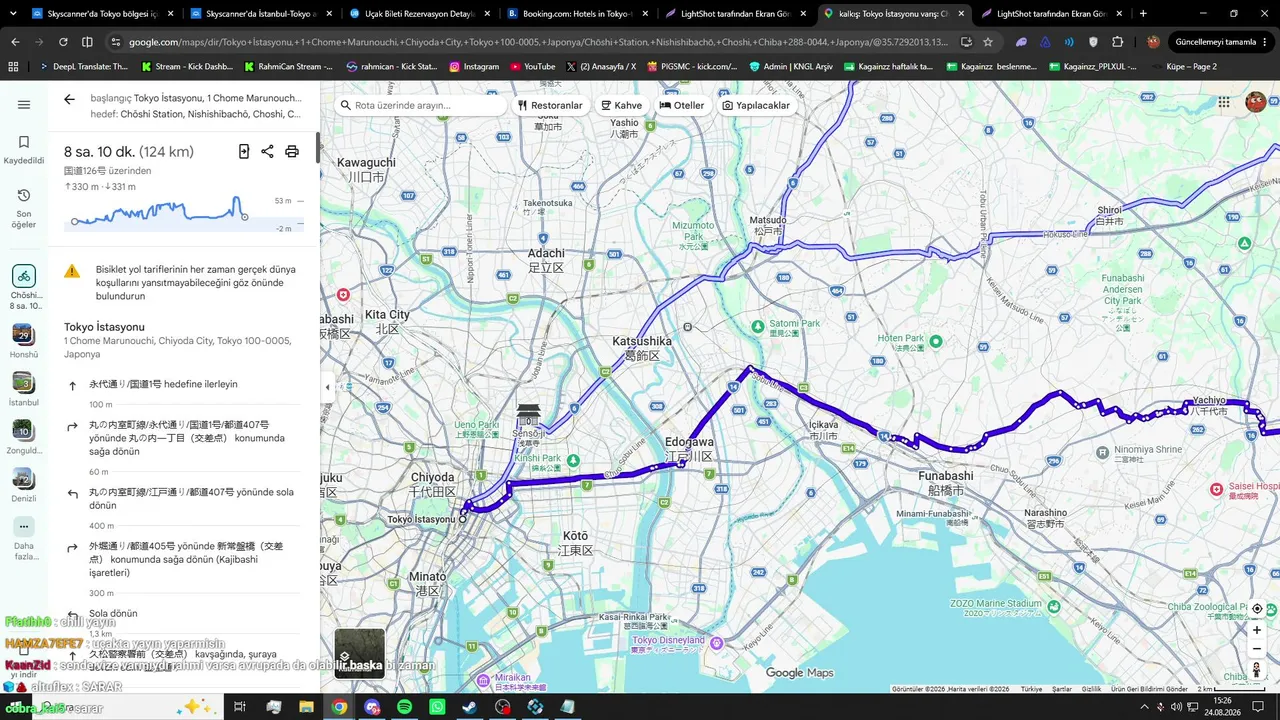
Task: Open the Google account avatar
Action: tap(1255, 102)
